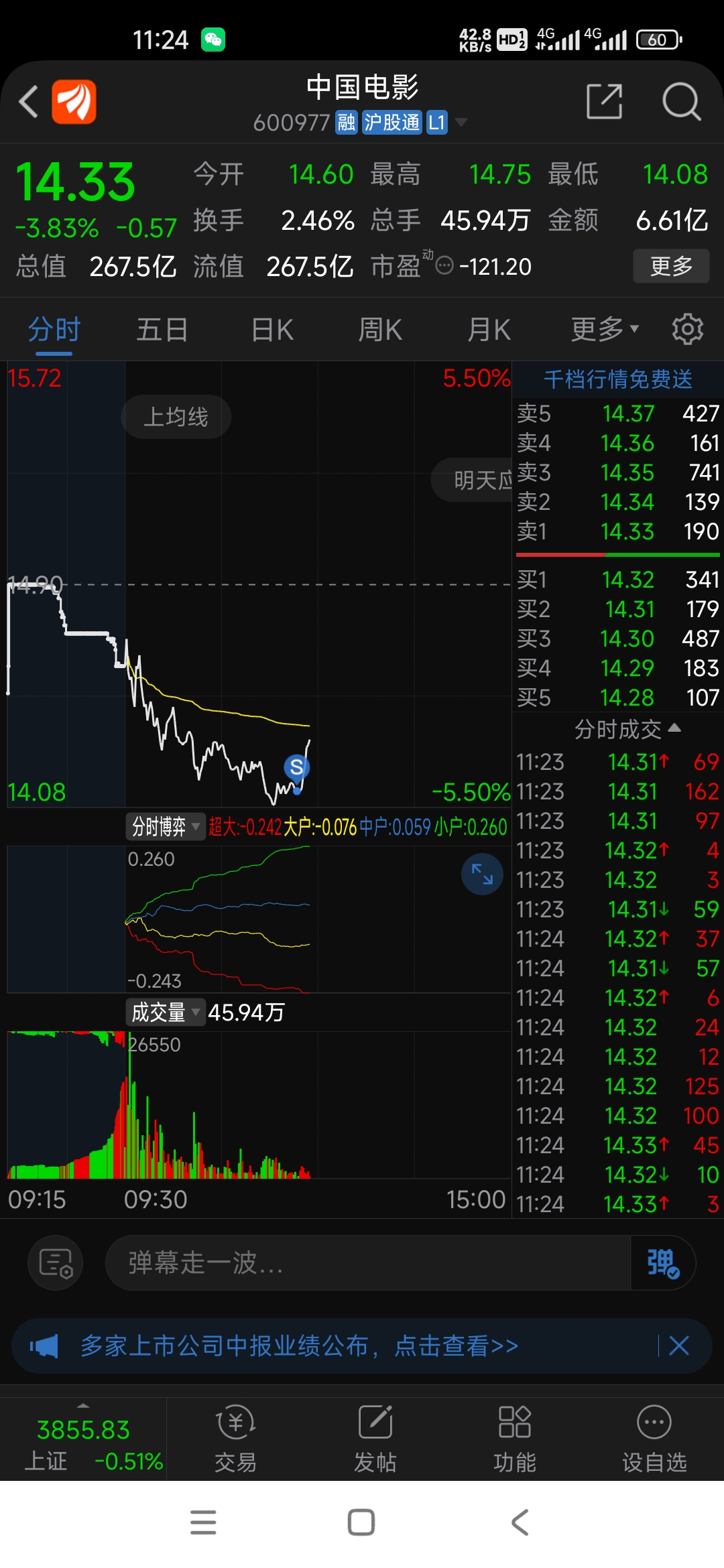This screenshot has width=724, height=1568.
Task: Expand the 上证 index panel
Action: click(83, 1438)
